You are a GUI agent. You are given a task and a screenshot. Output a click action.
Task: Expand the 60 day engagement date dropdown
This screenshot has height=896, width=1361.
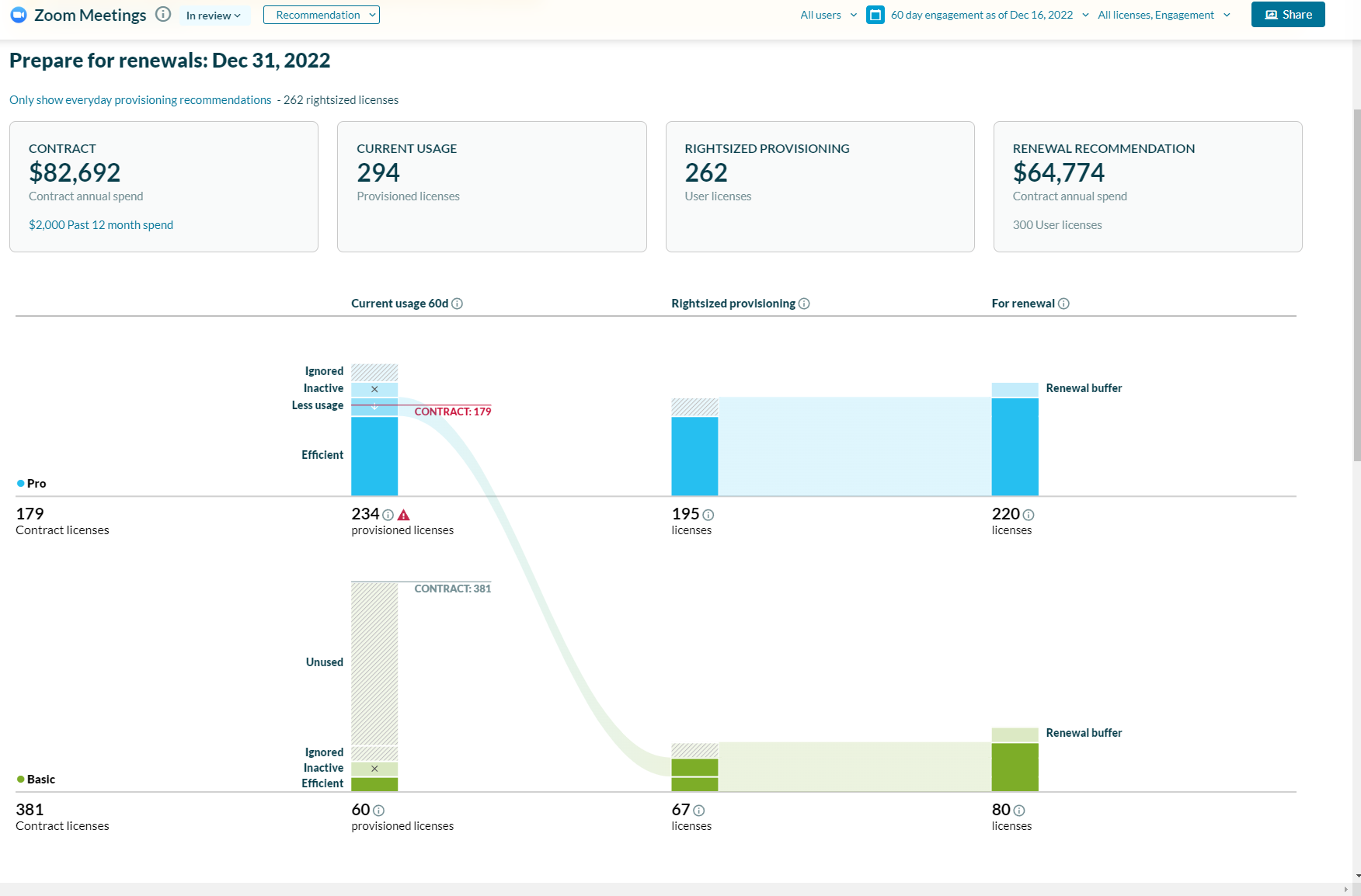pyautogui.click(x=989, y=15)
